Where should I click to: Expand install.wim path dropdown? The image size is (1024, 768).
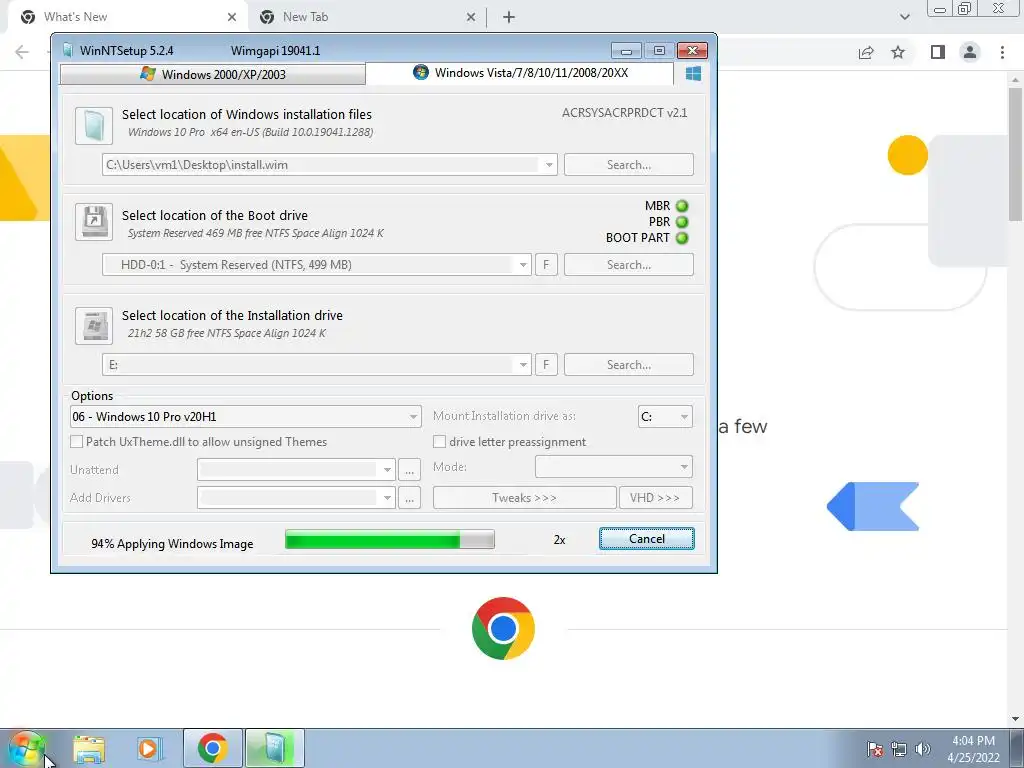click(x=549, y=165)
